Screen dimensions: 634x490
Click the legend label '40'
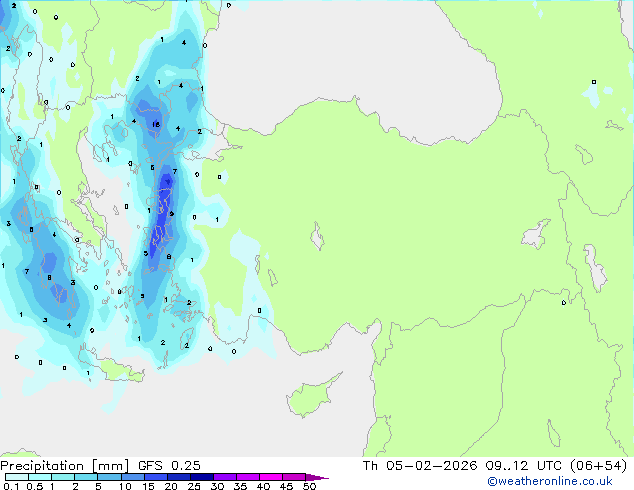pyautogui.click(x=263, y=486)
